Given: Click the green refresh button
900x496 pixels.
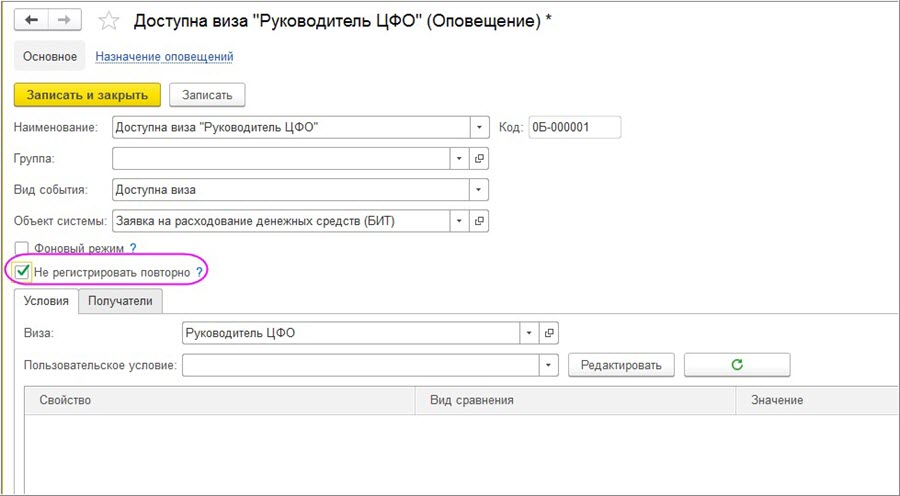Looking at the screenshot, I should tap(737, 365).
